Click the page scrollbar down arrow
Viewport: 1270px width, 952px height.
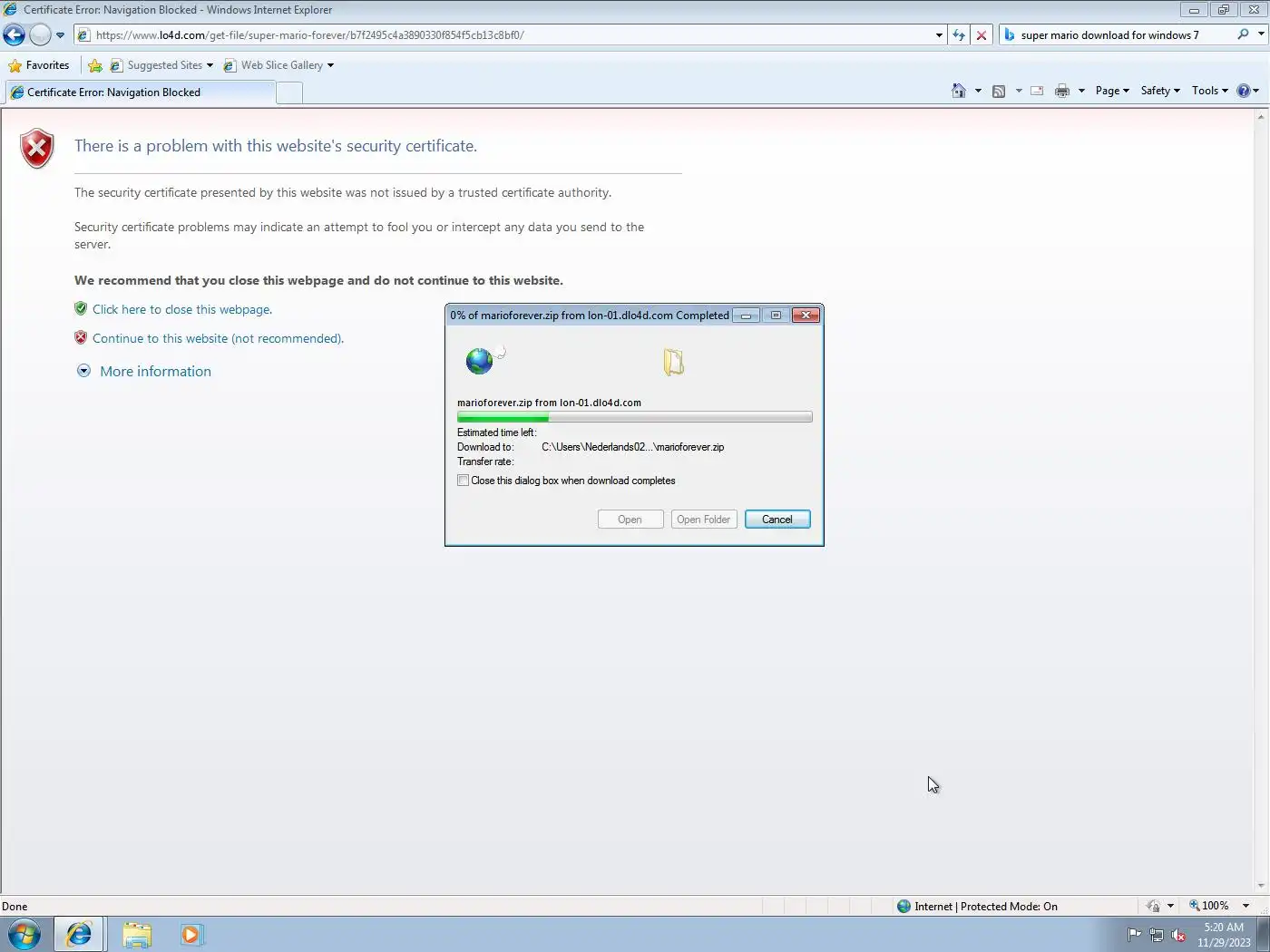[1261, 886]
